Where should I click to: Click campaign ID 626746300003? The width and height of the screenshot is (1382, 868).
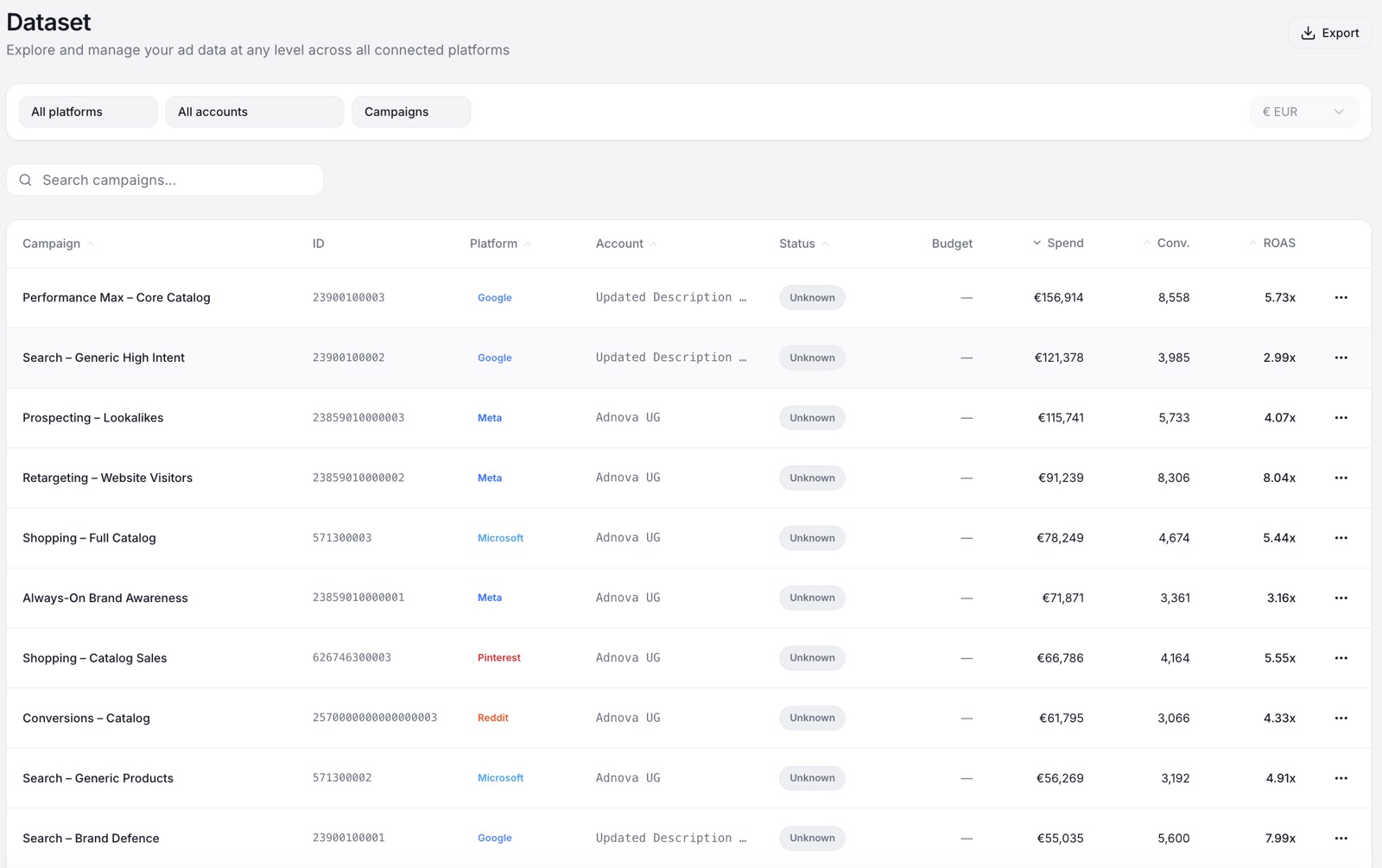pyautogui.click(x=352, y=657)
